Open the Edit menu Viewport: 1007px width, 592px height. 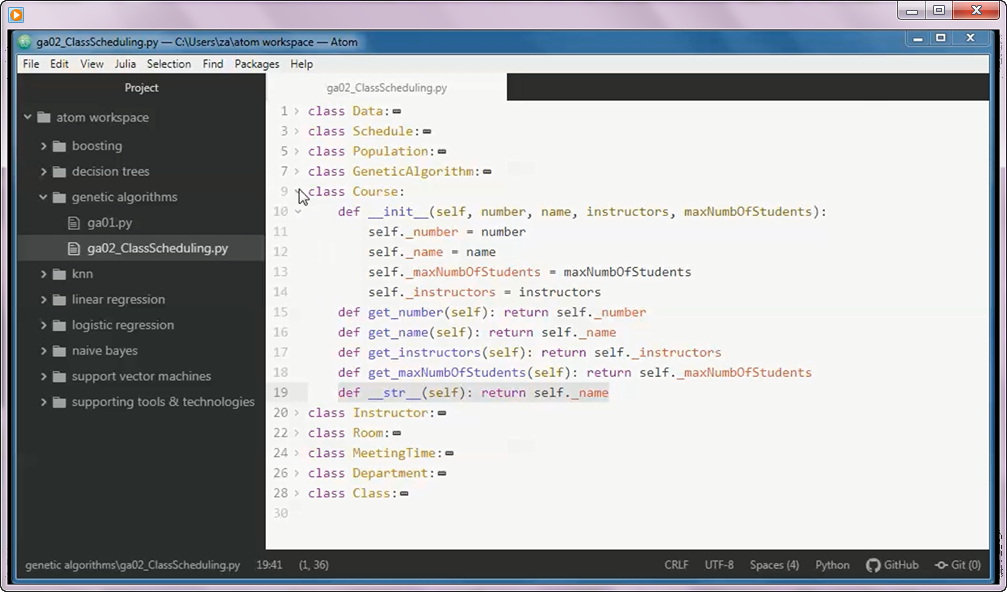coord(59,64)
